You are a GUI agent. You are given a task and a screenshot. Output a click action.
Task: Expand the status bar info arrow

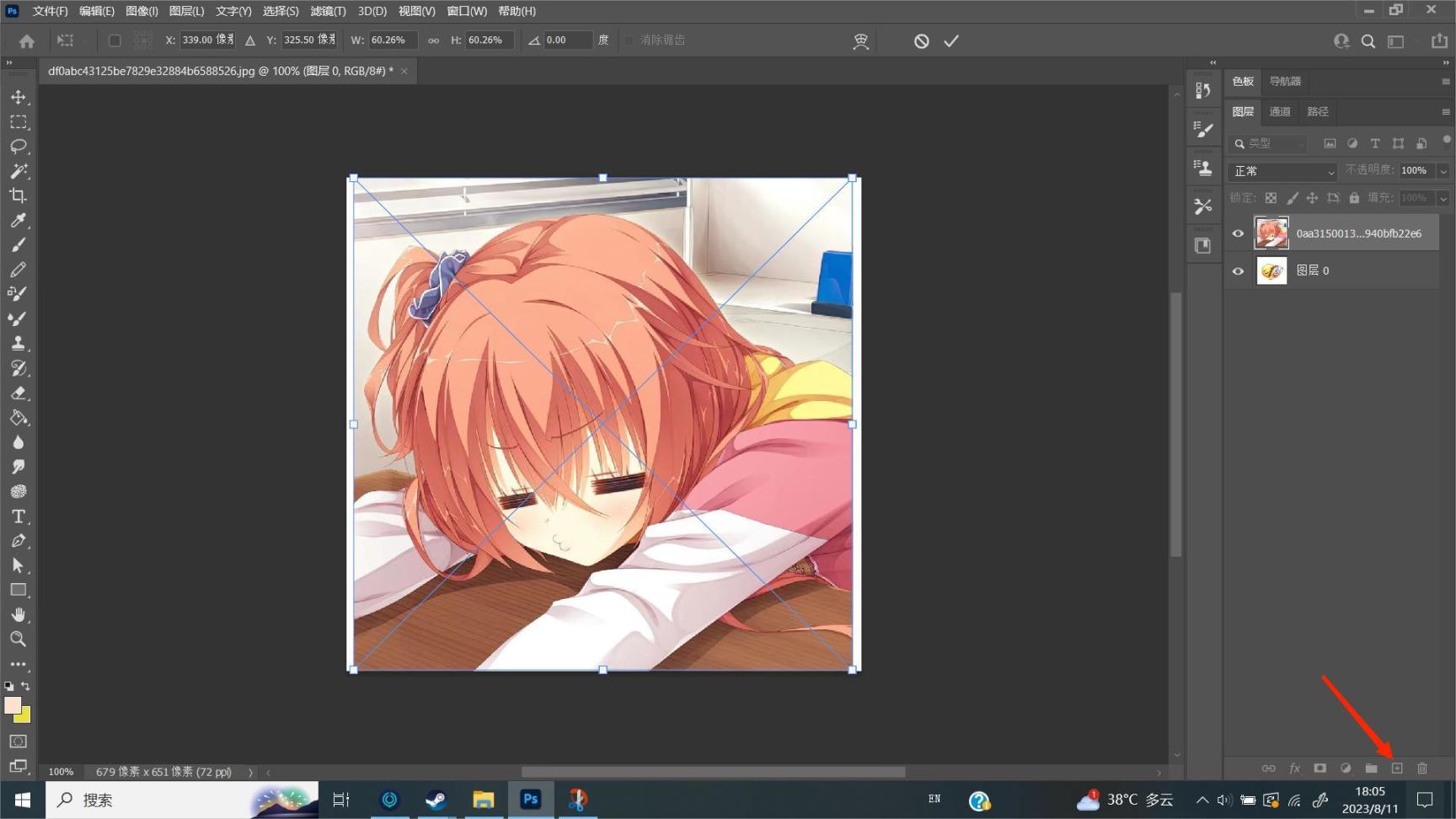[250, 772]
